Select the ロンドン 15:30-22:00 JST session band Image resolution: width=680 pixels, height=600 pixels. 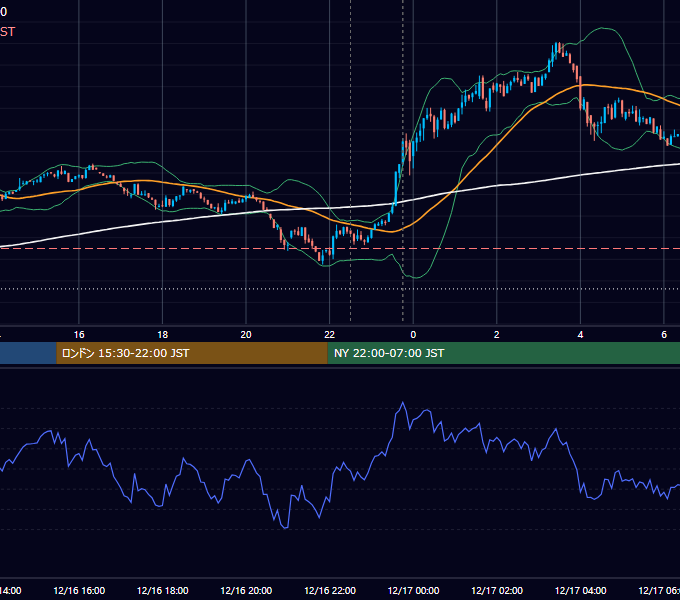192,353
